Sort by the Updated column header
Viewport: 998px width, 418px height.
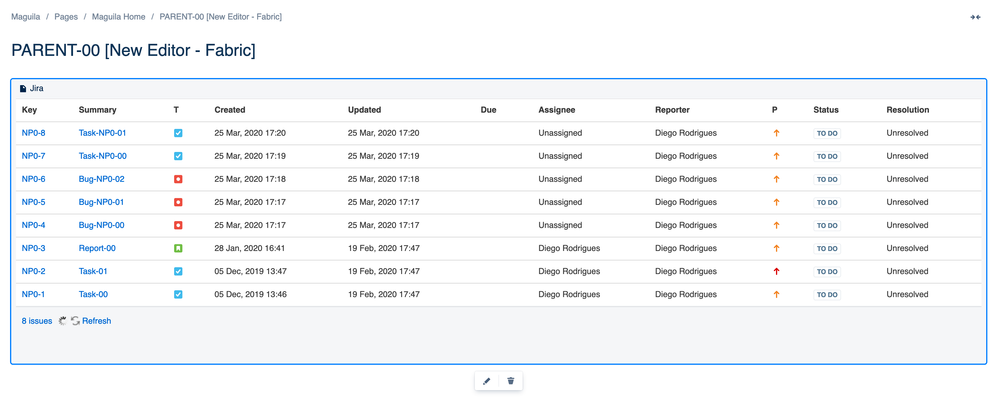click(365, 110)
